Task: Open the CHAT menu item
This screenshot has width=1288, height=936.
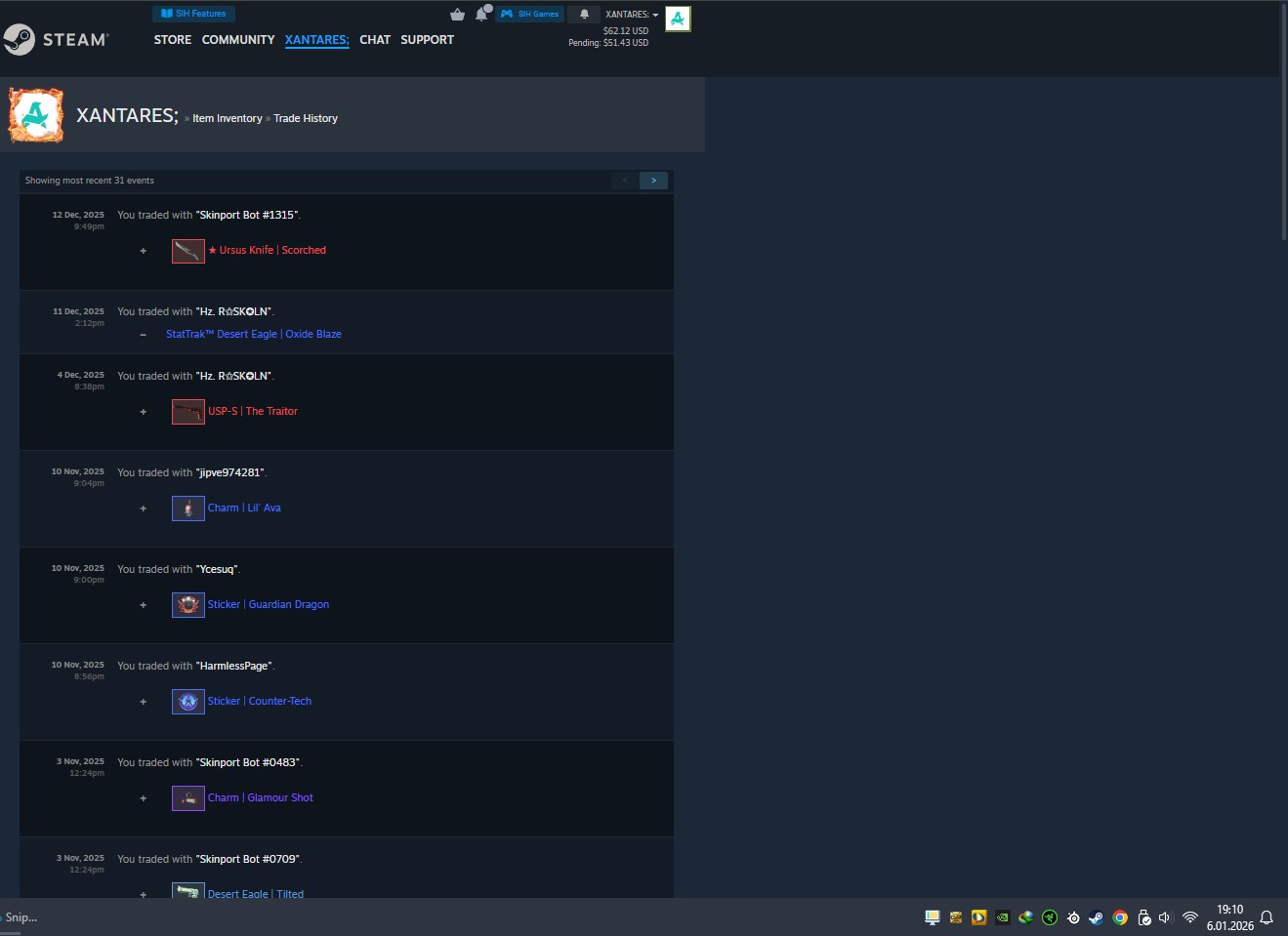Action: pyautogui.click(x=375, y=40)
